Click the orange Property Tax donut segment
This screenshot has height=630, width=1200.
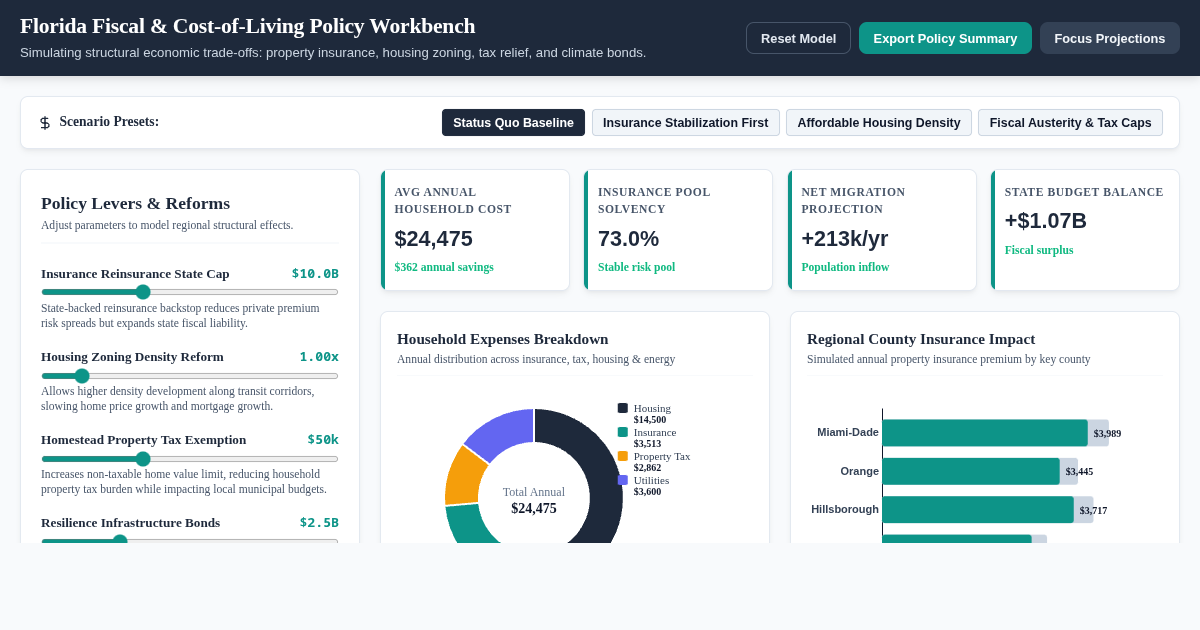tap(462, 476)
